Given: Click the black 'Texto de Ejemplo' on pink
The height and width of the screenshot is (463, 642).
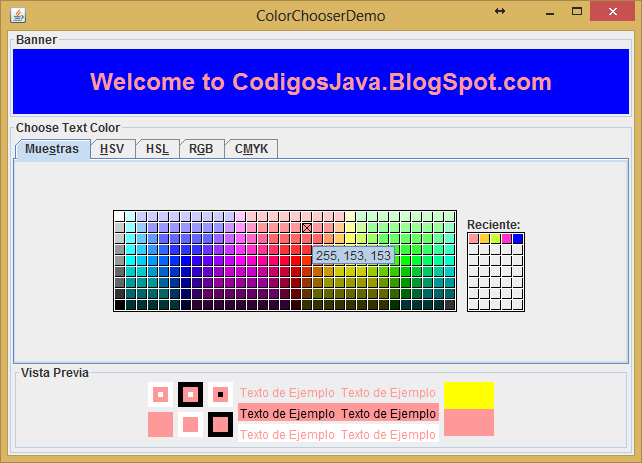Looking at the screenshot, I should click(338, 413).
